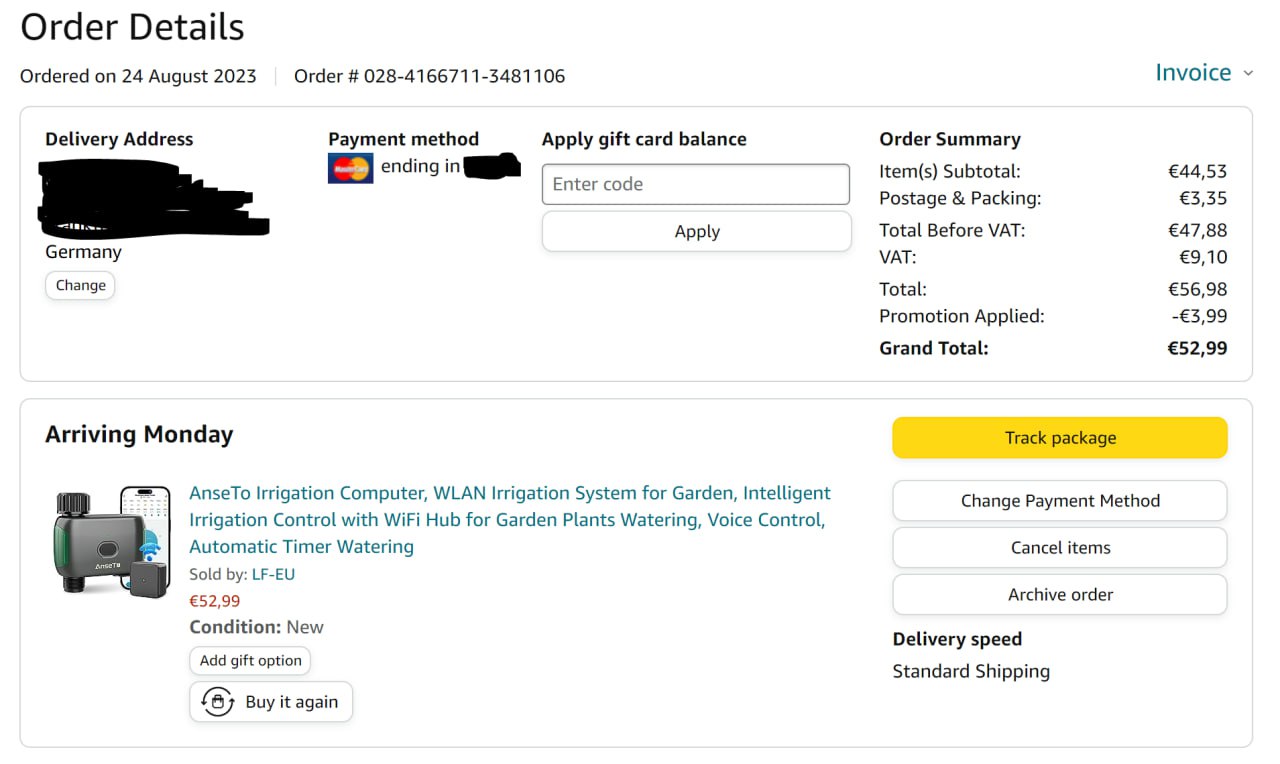
Task: Click the red item price €52,99
Action: coord(214,601)
